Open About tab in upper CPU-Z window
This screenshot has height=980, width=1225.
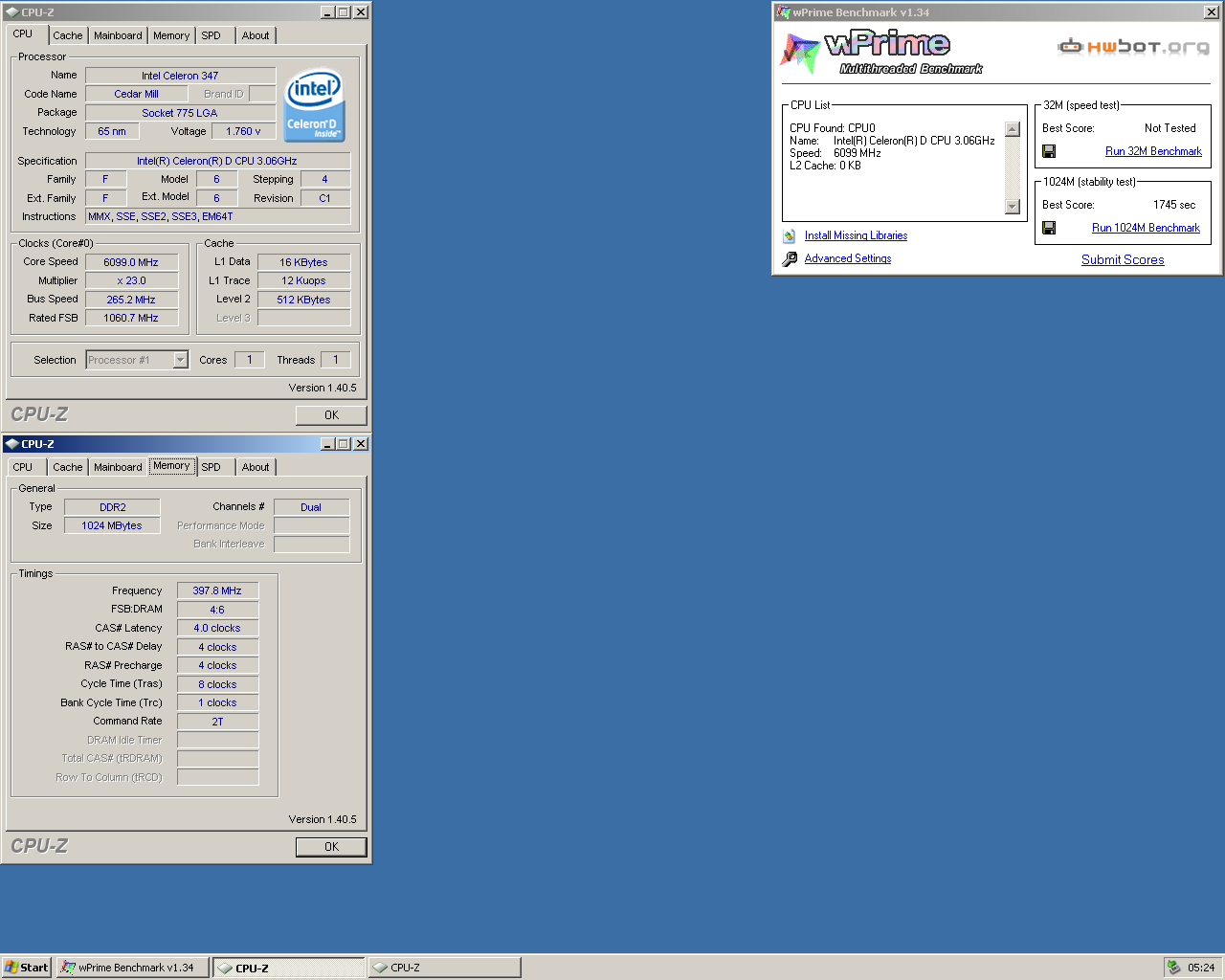tap(256, 35)
